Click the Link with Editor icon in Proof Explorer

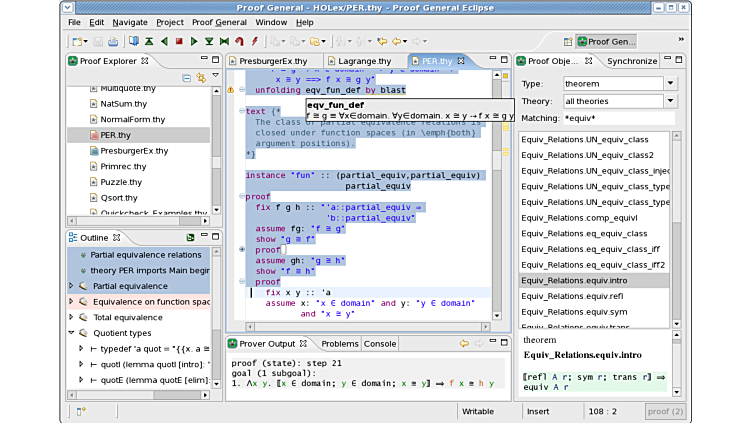[x=201, y=77]
